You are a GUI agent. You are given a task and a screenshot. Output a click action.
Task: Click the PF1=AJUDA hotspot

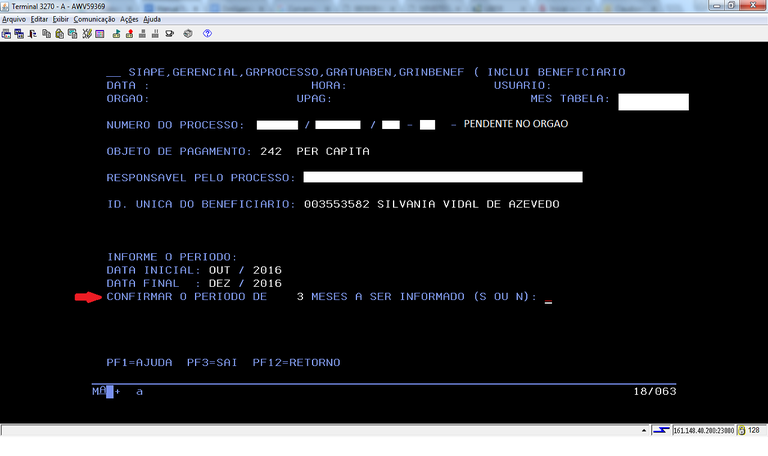[x=139, y=363]
